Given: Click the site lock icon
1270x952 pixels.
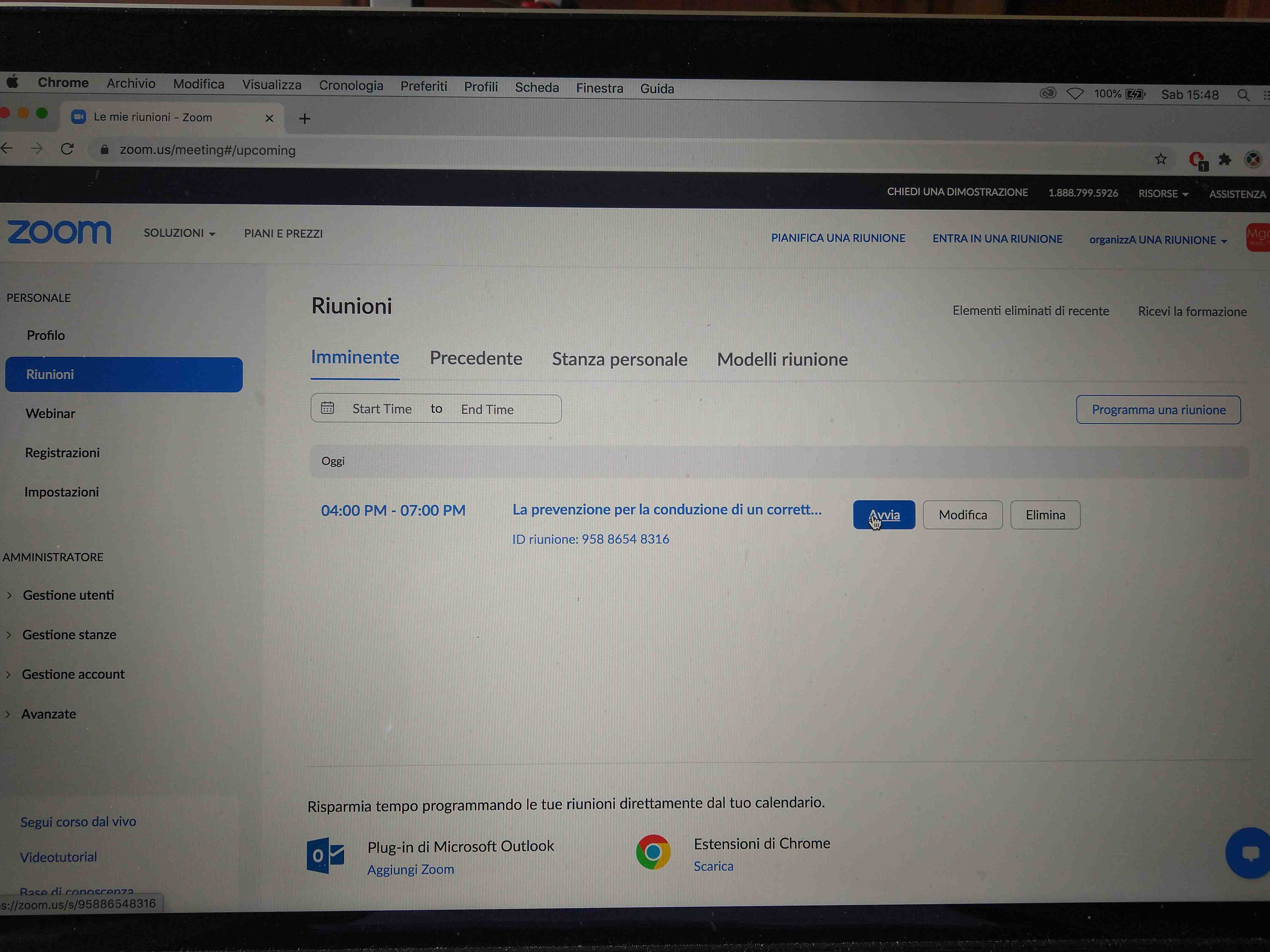Looking at the screenshot, I should [104, 149].
